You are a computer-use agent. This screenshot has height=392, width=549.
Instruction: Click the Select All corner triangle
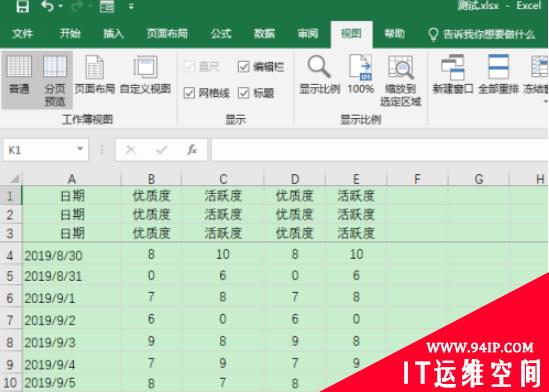click(x=14, y=179)
